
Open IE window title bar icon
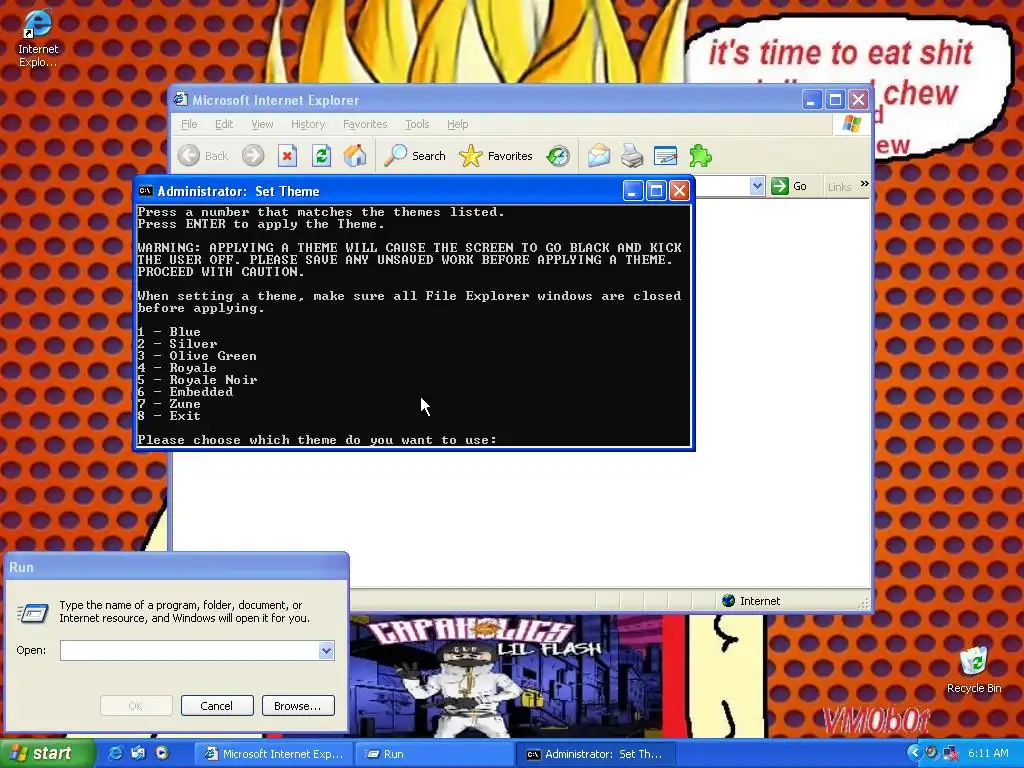(x=180, y=99)
